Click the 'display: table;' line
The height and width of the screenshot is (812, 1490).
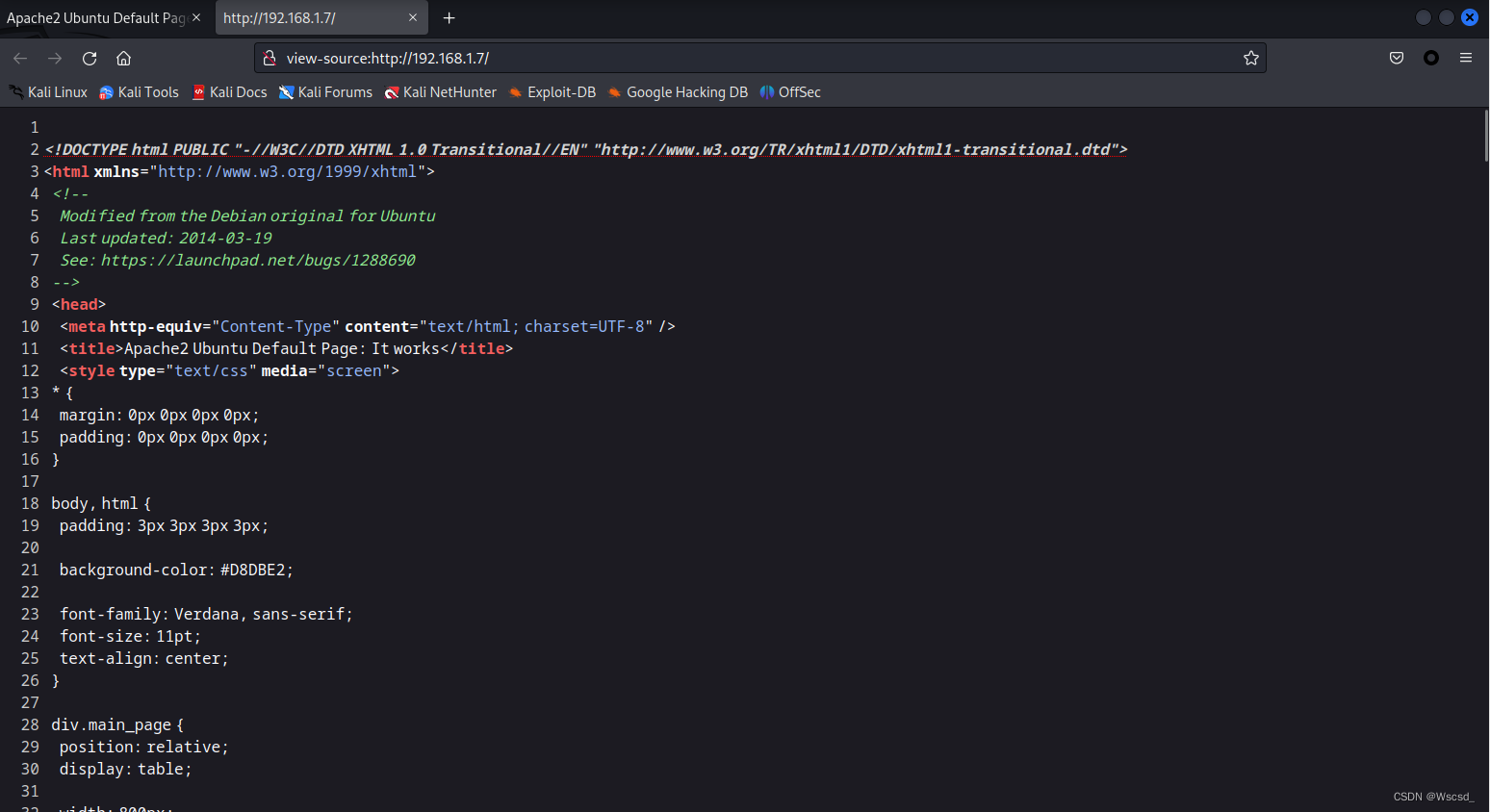[125, 769]
